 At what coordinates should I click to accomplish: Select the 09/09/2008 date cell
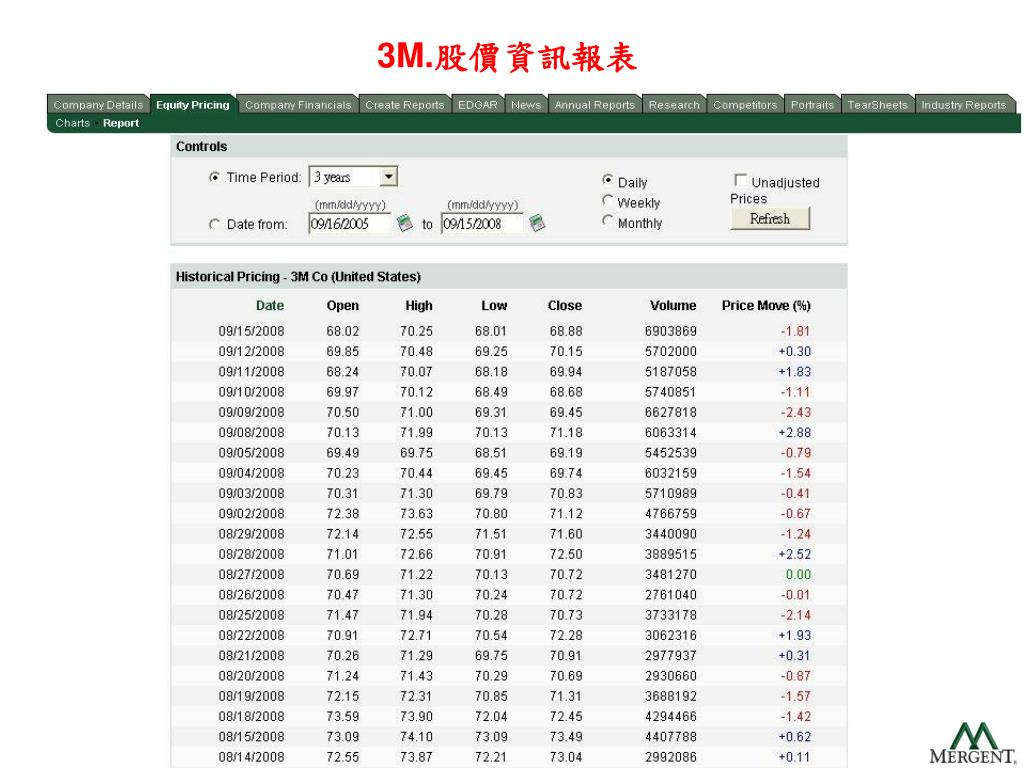click(251, 412)
